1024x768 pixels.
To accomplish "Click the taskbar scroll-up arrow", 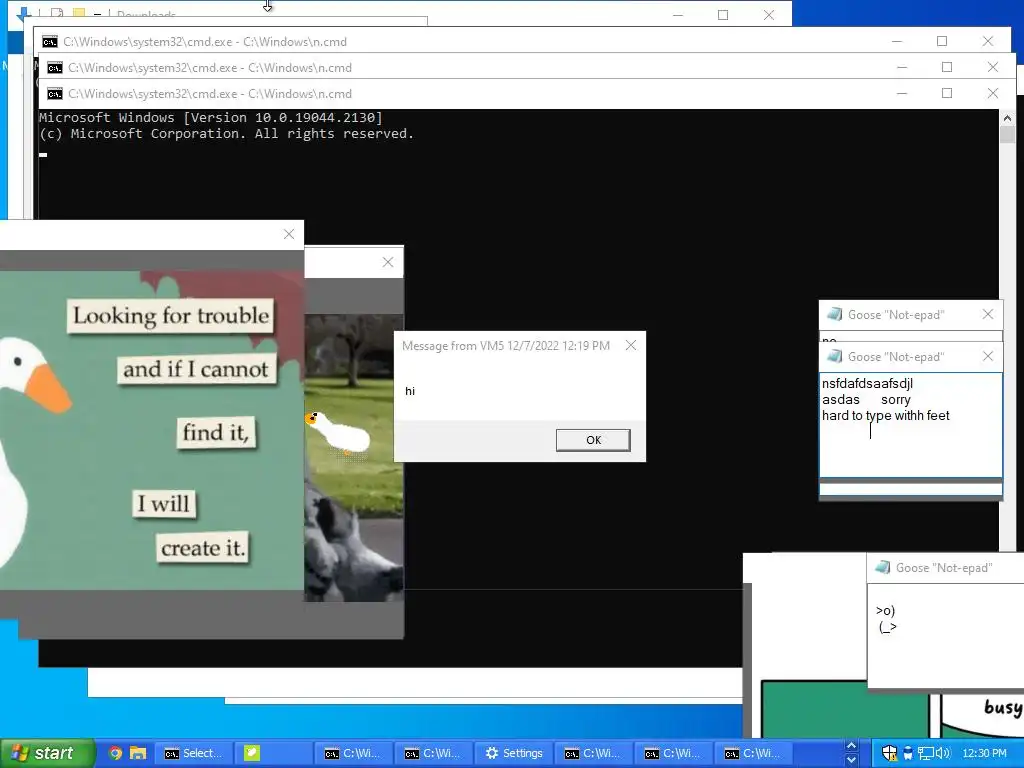I will coord(852,746).
